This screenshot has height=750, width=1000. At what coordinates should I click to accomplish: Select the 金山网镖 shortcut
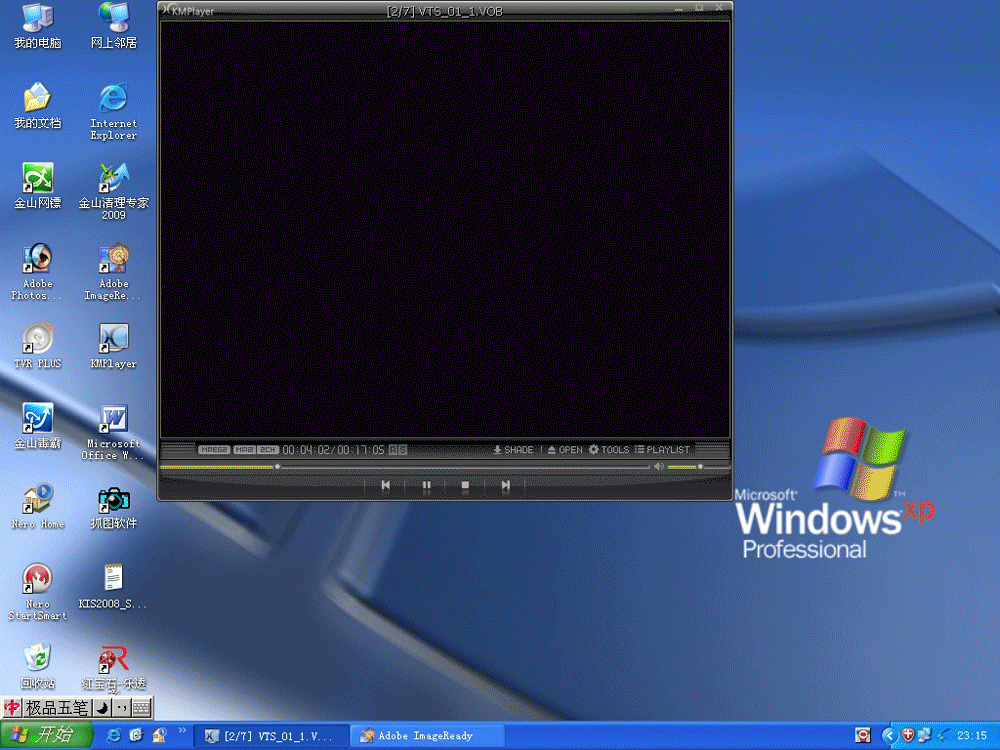click(x=38, y=186)
